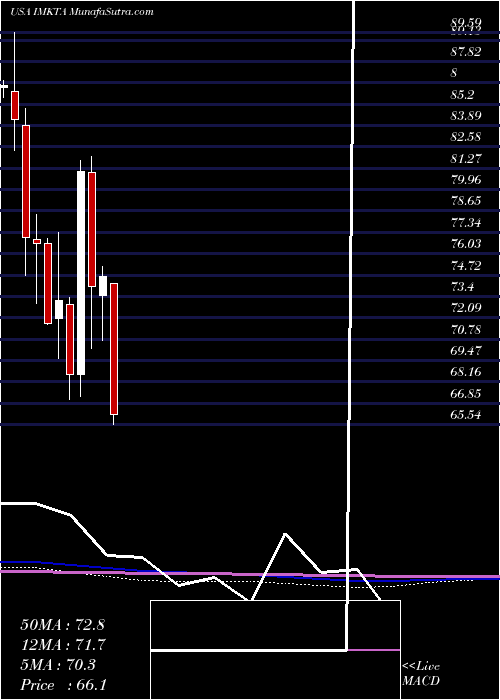
Task: Click the <<Live MACD label
Action: 421,674
